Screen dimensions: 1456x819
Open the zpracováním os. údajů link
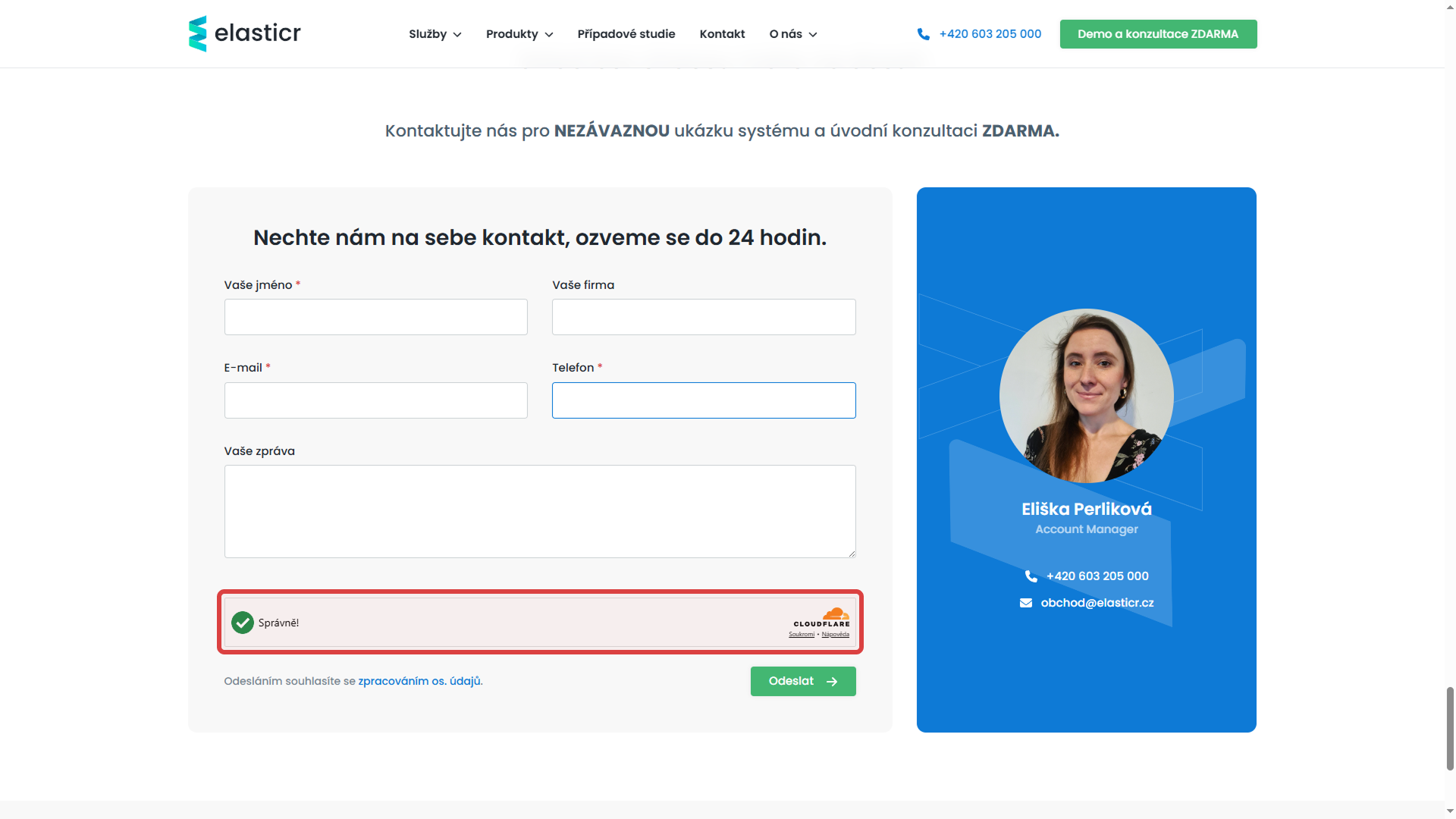420,681
